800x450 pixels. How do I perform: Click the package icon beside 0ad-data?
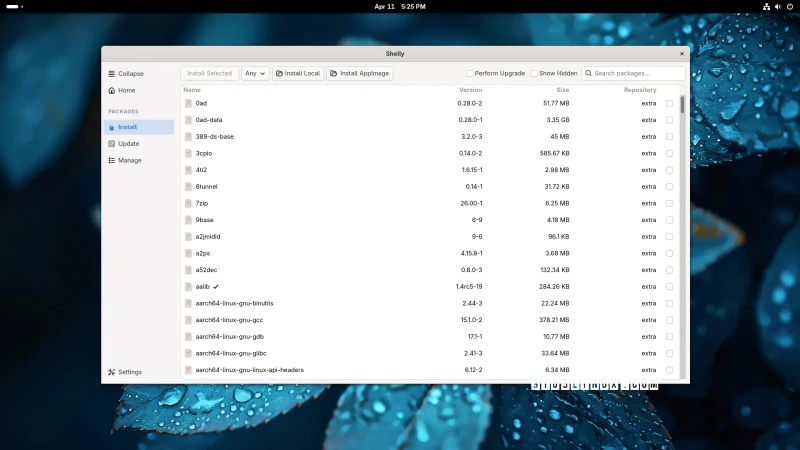click(188, 120)
